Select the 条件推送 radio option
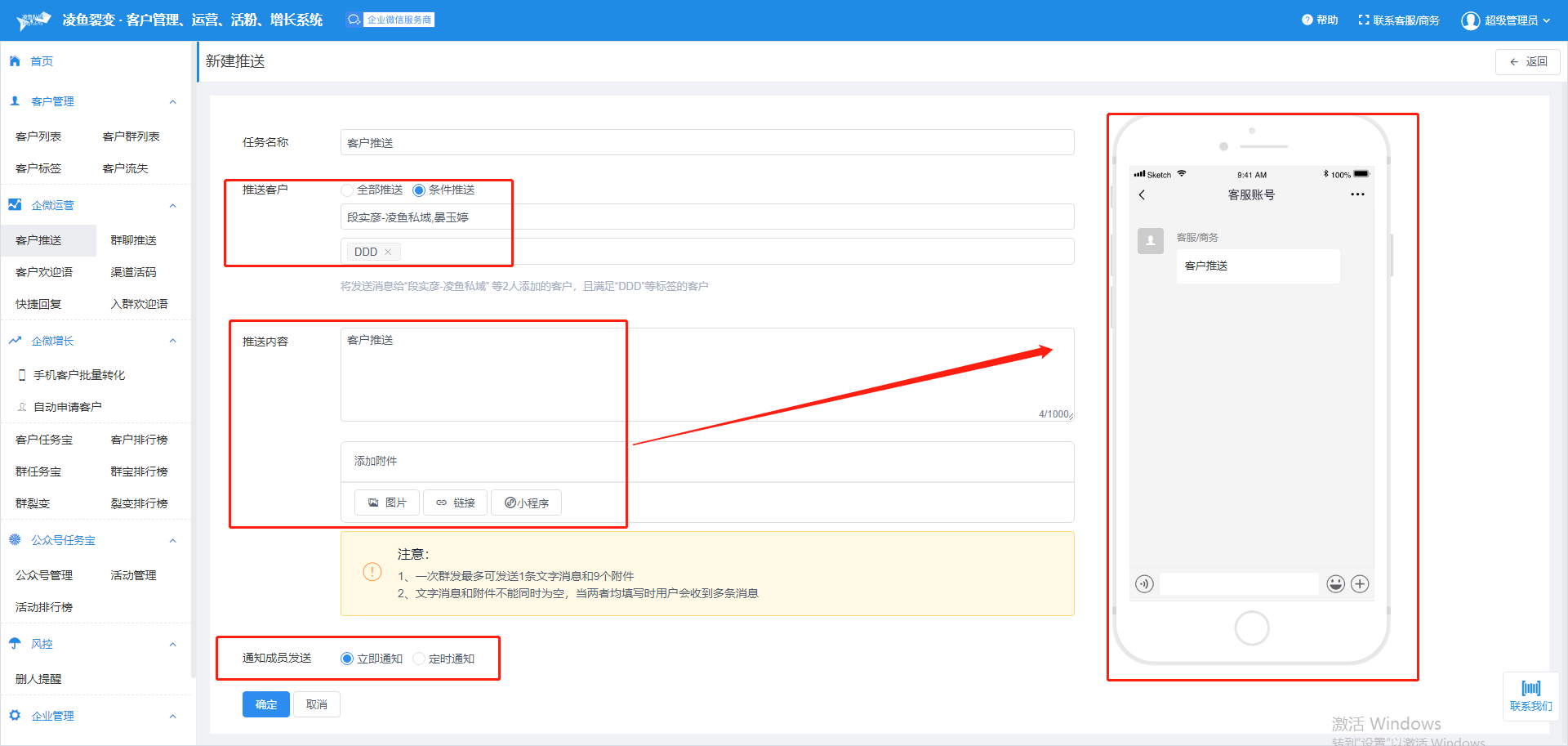Image resolution: width=1568 pixels, height=746 pixels. pos(419,190)
